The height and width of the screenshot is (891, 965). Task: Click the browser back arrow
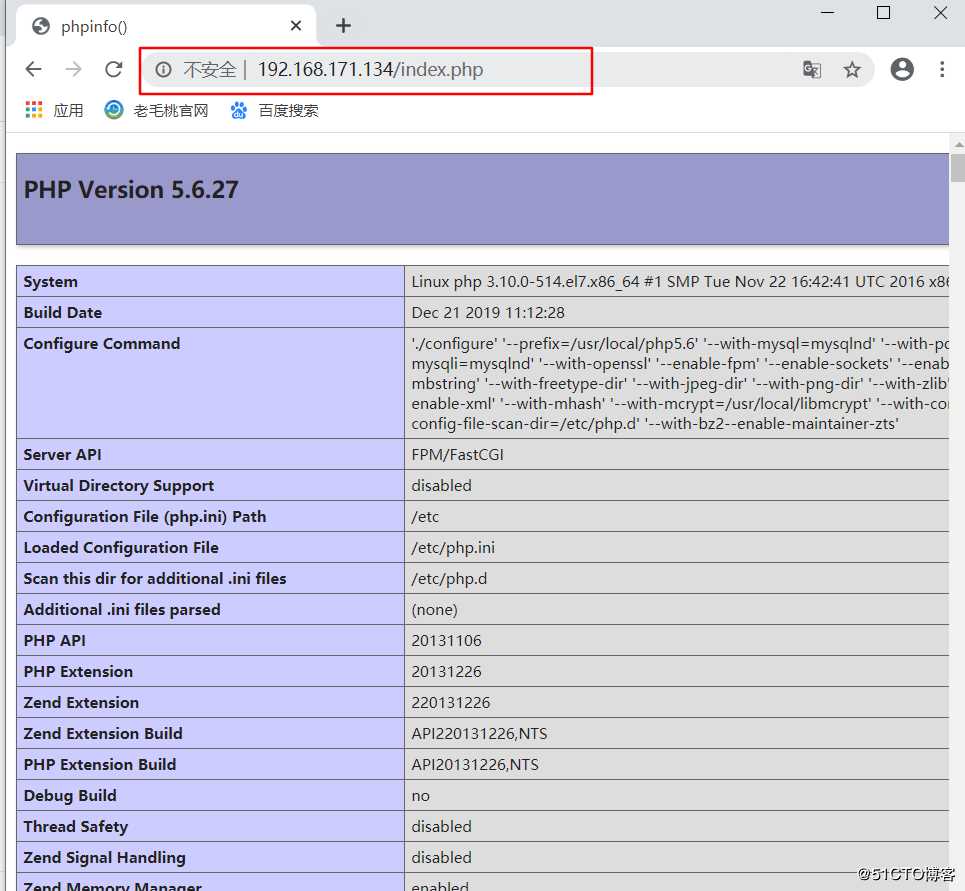[x=34, y=69]
